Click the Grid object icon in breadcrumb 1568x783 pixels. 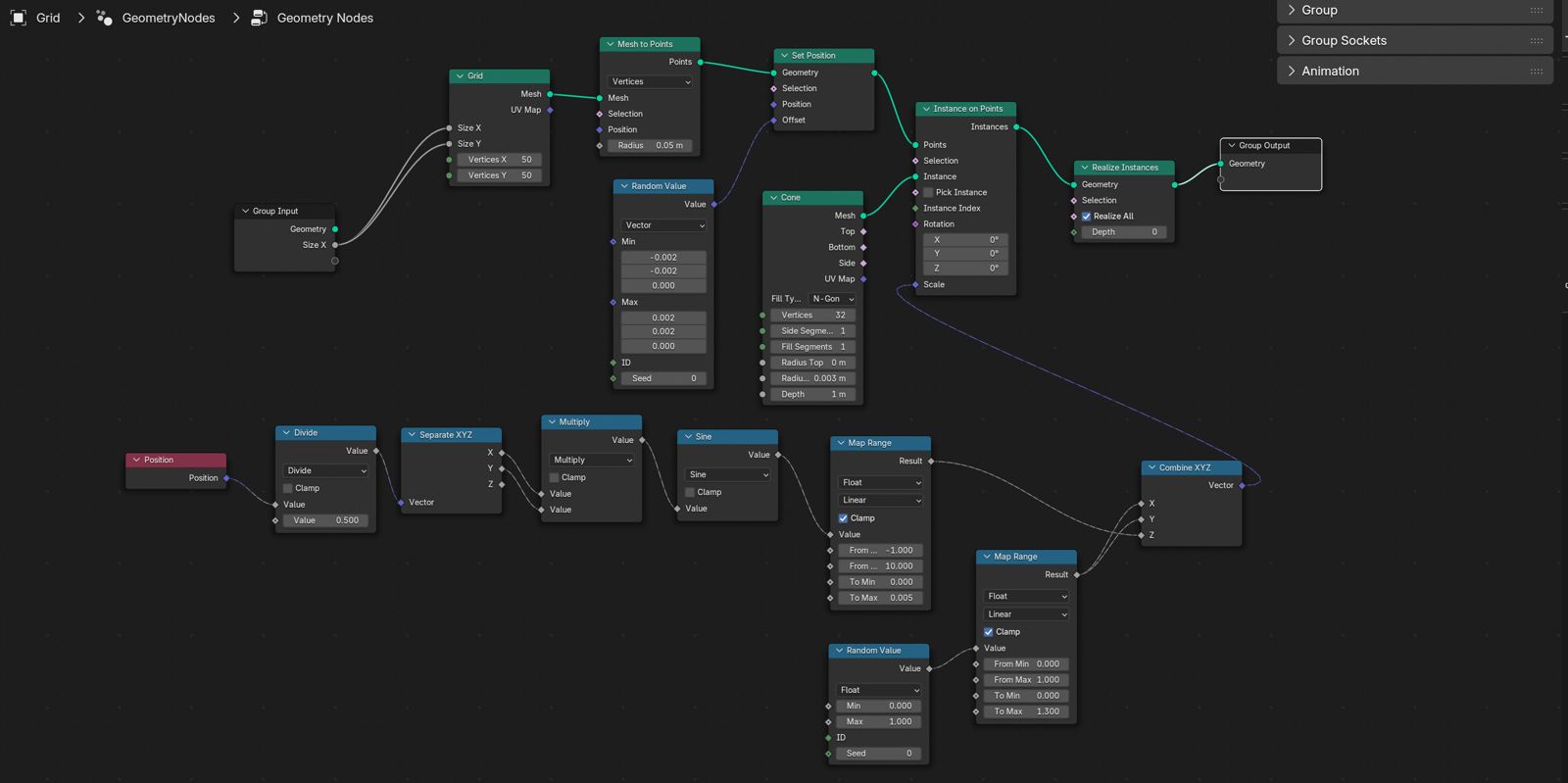pyautogui.click(x=19, y=18)
